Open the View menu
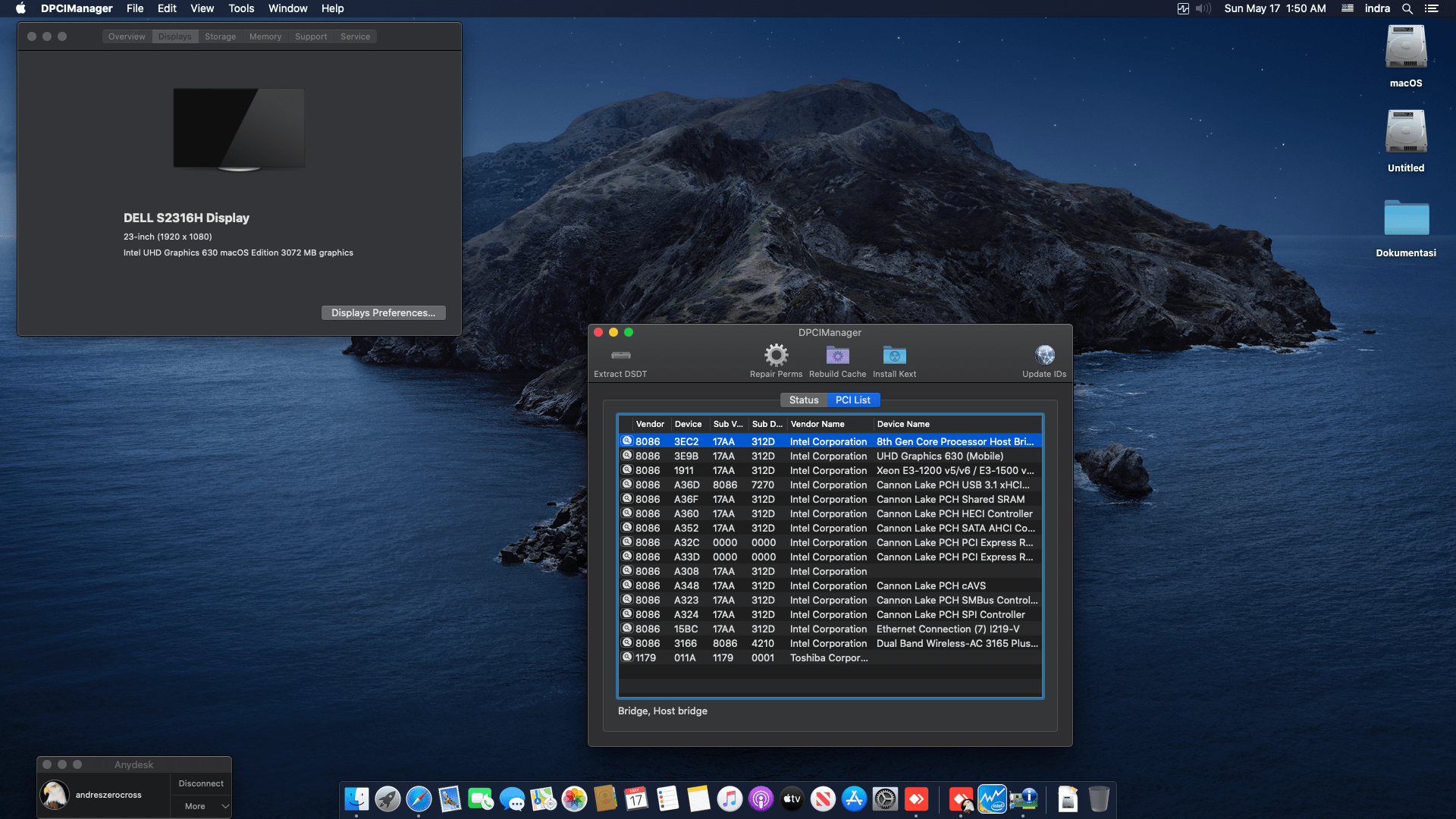 click(x=202, y=8)
